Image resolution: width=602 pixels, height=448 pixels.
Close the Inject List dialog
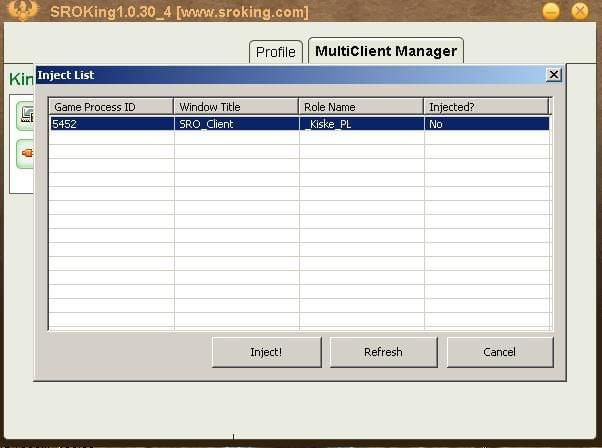click(x=553, y=75)
